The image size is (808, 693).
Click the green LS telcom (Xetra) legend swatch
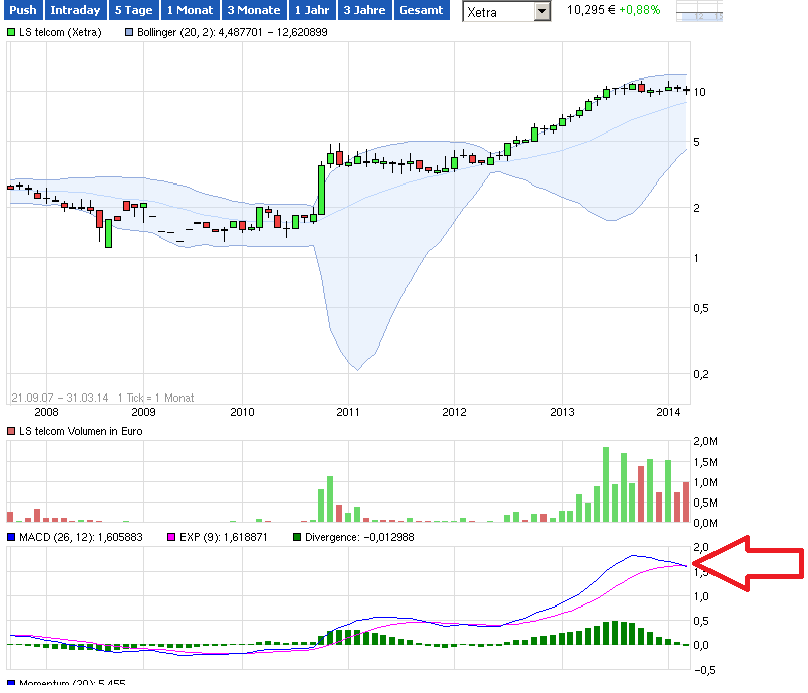click(12, 33)
